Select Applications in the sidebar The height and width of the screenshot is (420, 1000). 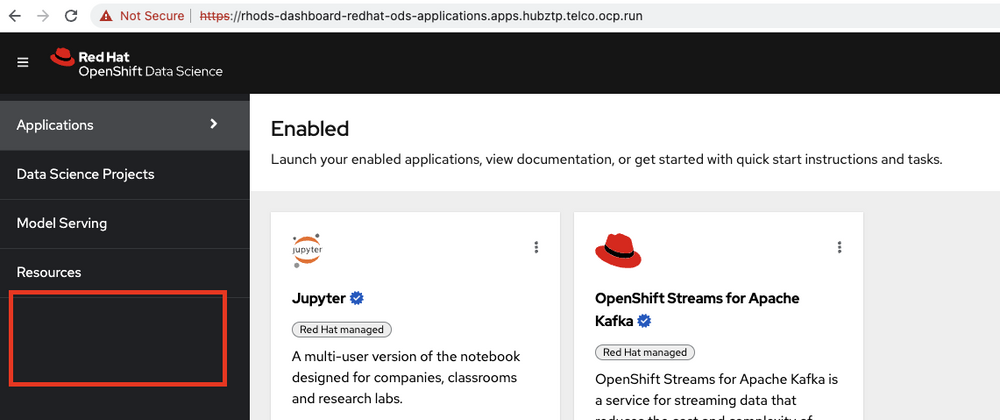click(55, 125)
